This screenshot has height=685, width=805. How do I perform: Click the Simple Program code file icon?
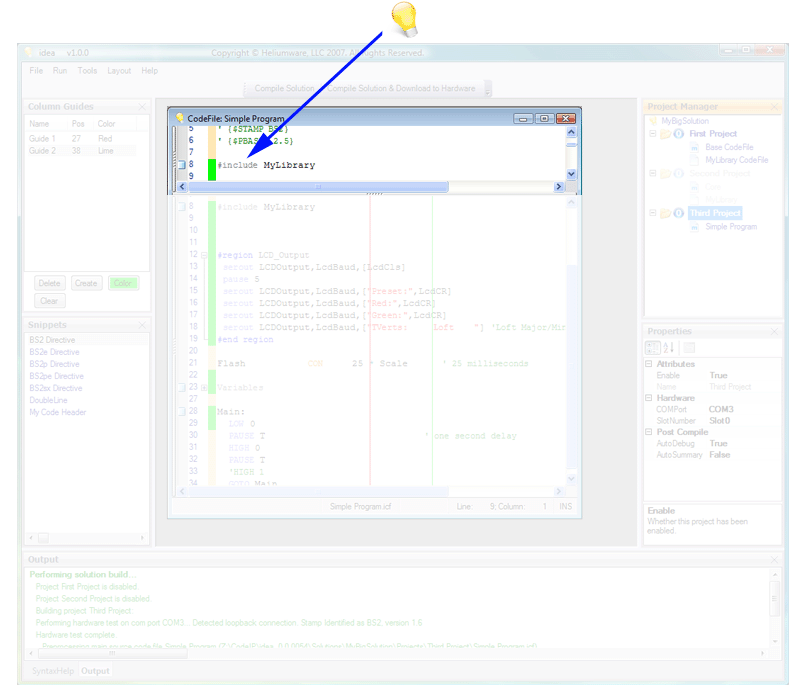tap(694, 226)
